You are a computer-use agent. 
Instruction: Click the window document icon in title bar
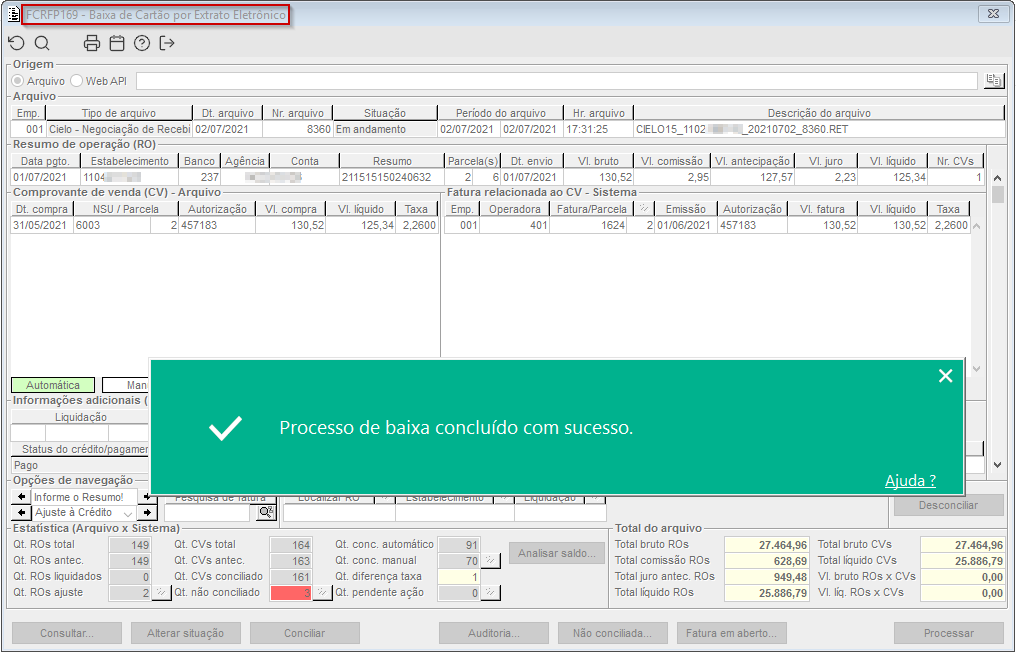[x=13, y=14]
